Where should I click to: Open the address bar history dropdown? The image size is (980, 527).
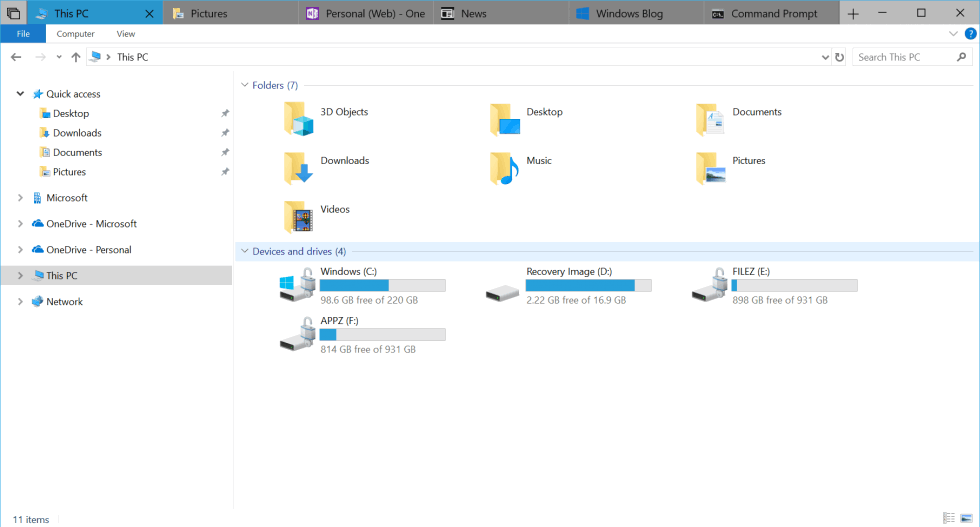tap(825, 57)
